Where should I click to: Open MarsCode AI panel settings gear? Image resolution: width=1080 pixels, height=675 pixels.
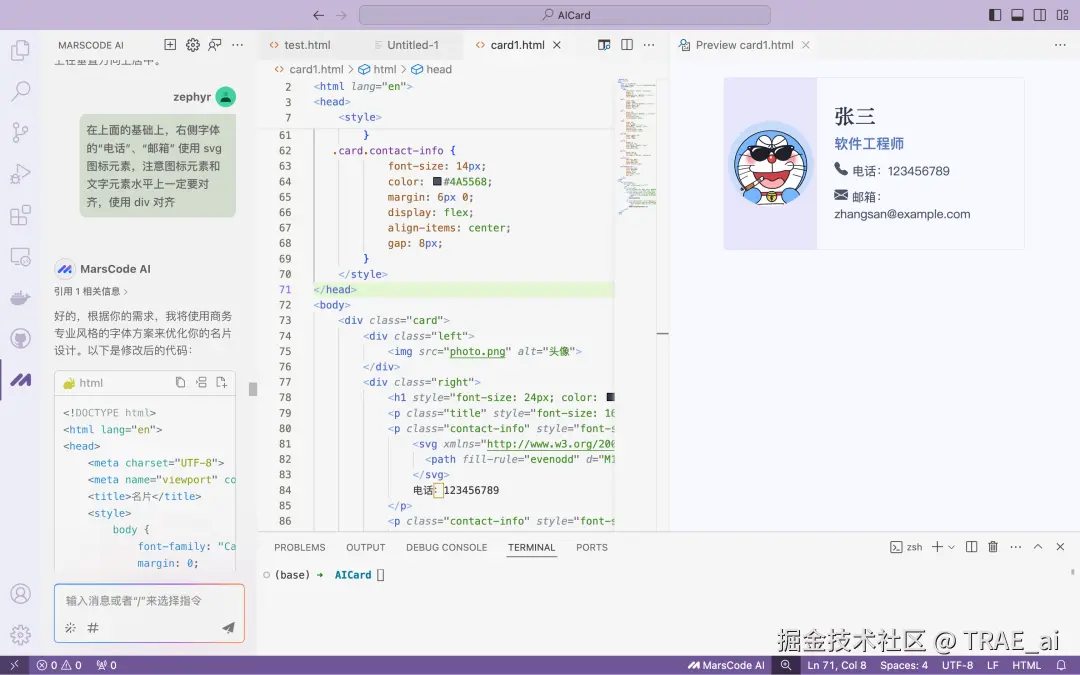[x=193, y=45]
